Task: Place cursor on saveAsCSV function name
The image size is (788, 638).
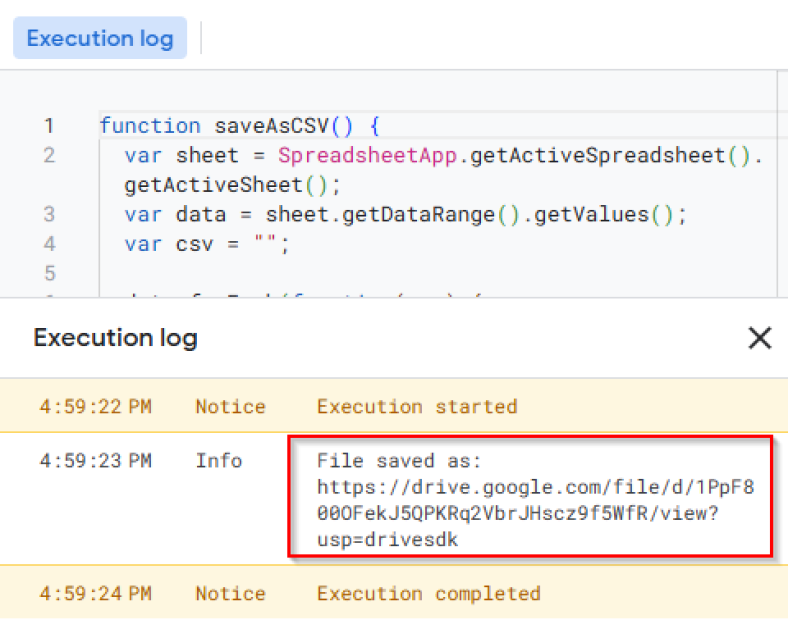Action: coord(272,126)
